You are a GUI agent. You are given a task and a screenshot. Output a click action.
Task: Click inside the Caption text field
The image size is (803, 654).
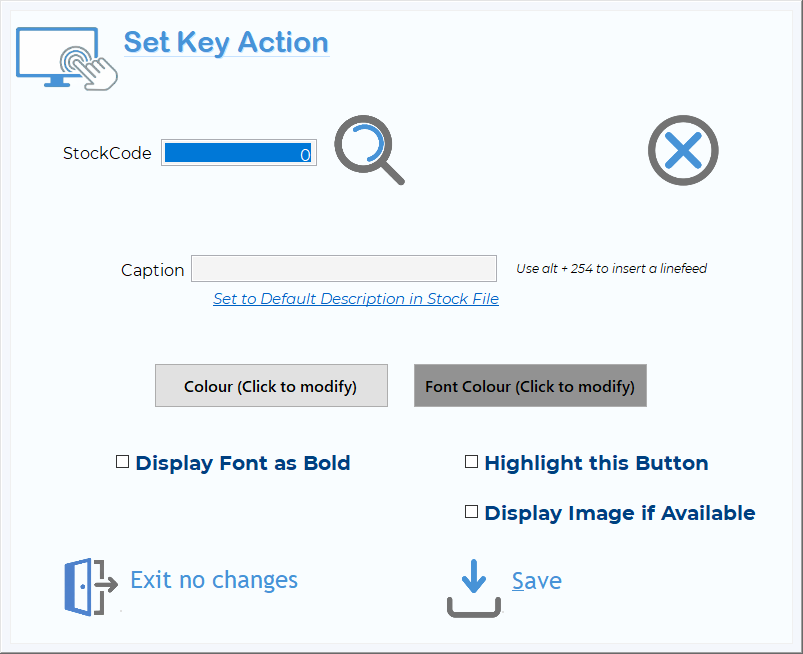tap(344, 268)
